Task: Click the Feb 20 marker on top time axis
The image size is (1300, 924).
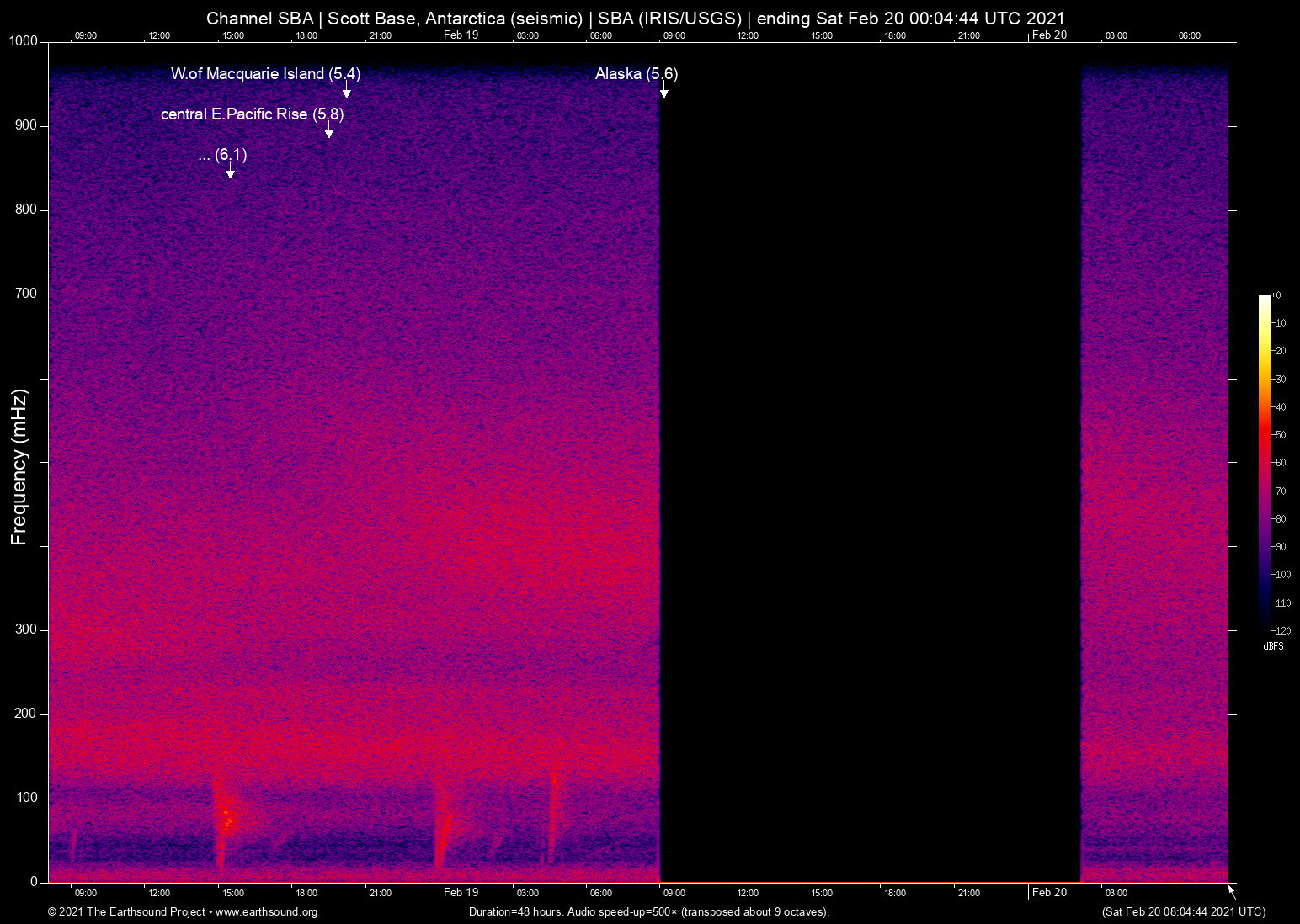Action: 1049,35
